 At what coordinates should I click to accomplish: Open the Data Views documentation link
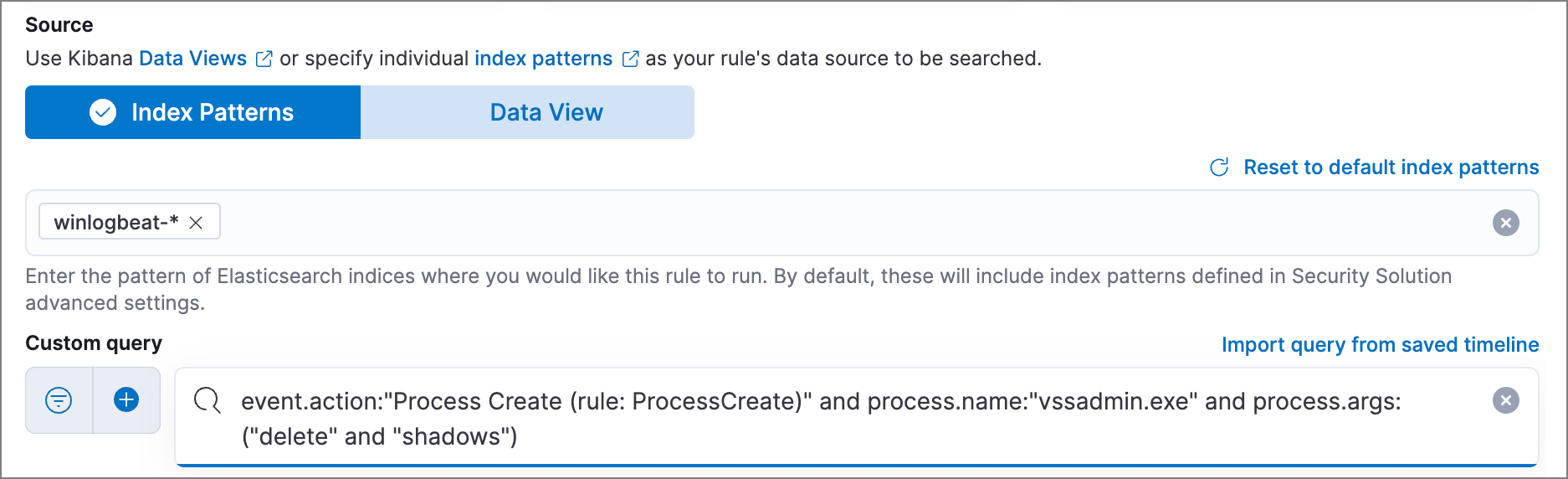(192, 59)
